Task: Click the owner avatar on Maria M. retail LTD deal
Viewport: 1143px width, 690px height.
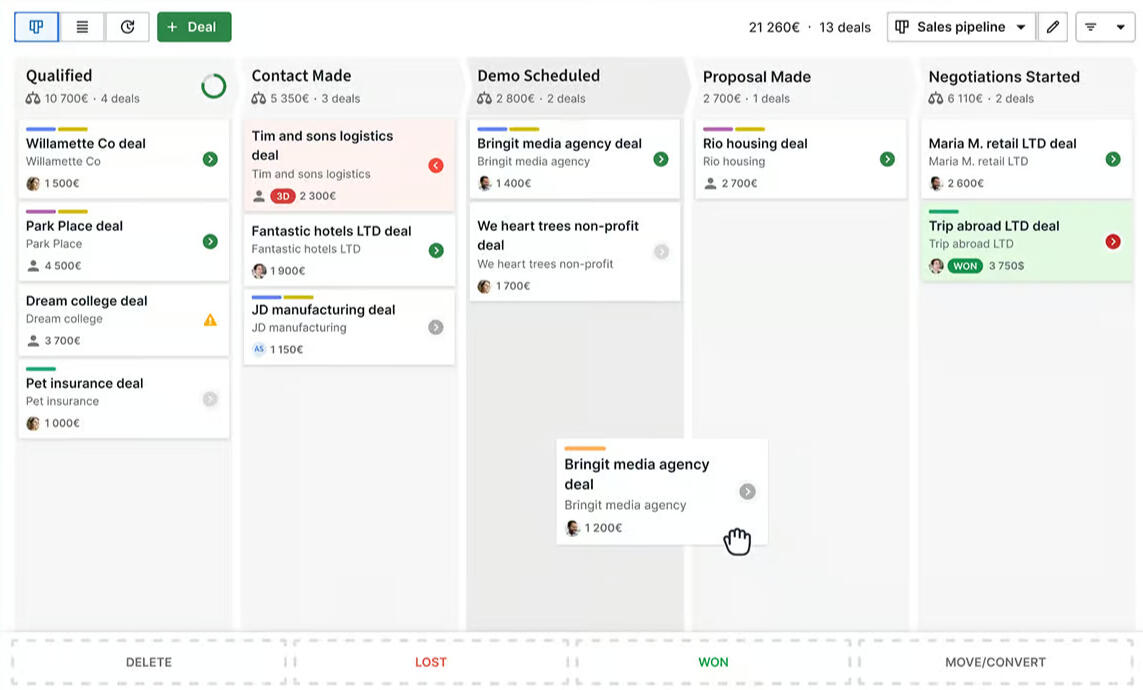Action: click(935, 184)
